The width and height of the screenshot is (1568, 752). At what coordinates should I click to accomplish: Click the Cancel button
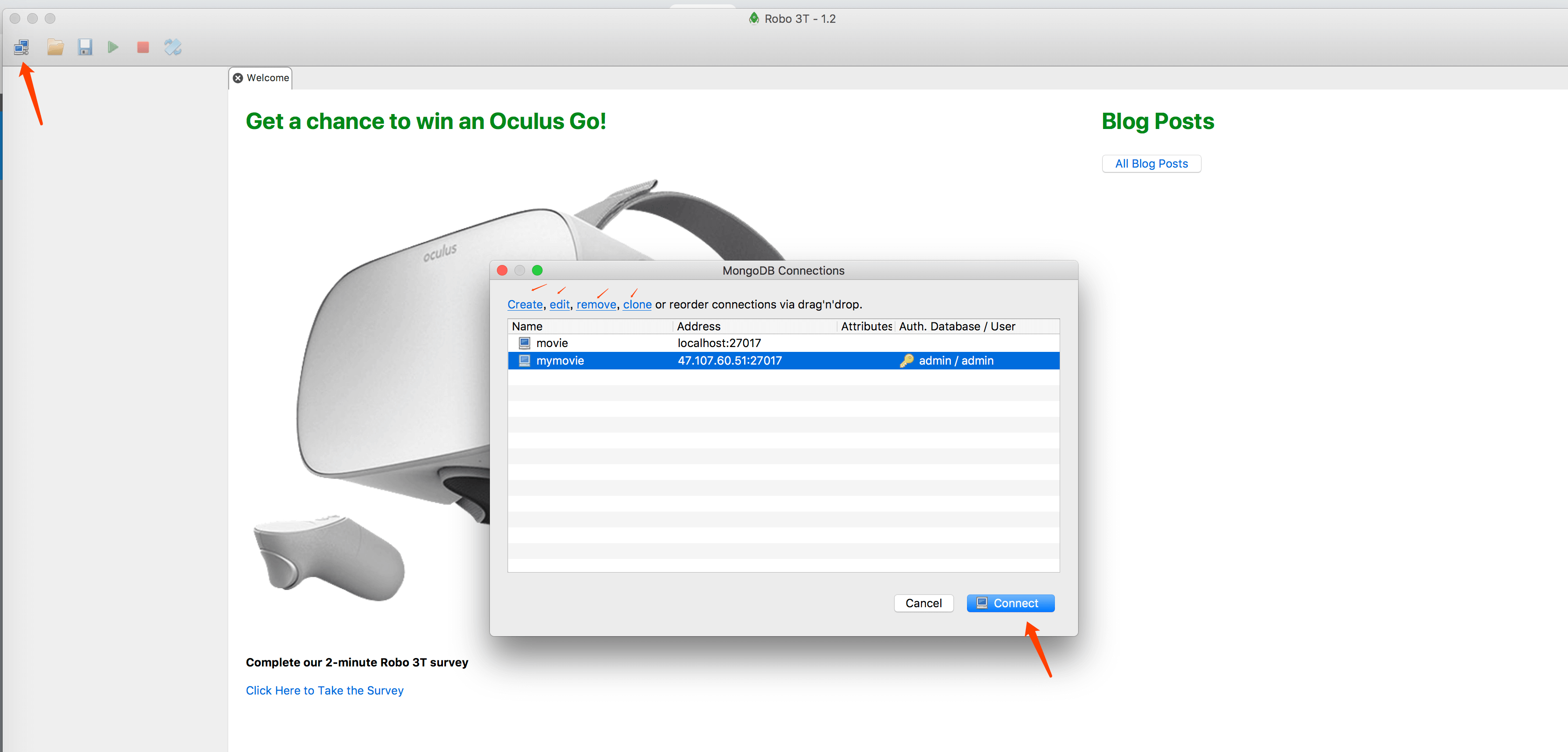924,604
